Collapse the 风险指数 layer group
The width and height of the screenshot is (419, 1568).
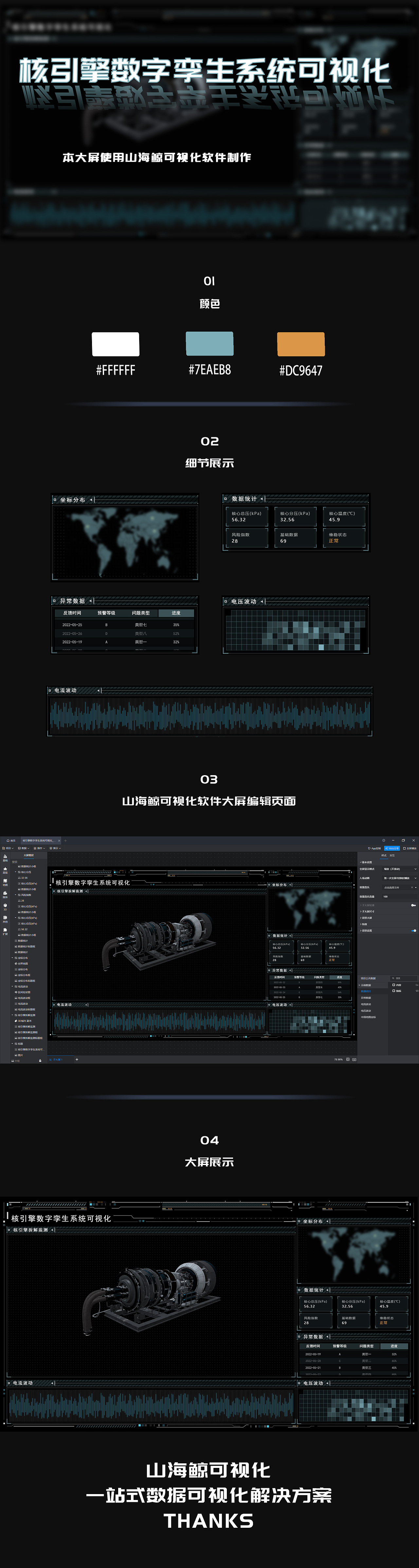[x=16, y=895]
